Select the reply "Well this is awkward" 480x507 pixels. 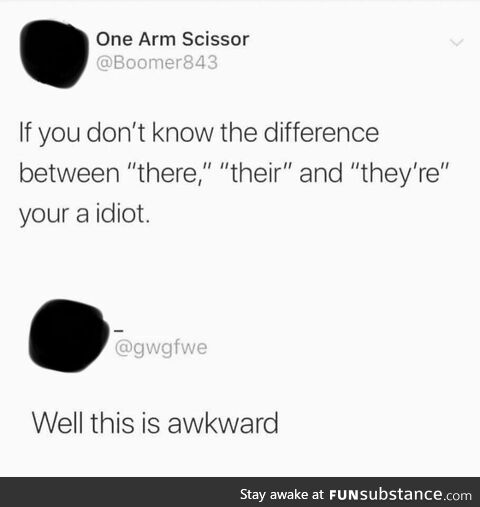tap(155, 423)
